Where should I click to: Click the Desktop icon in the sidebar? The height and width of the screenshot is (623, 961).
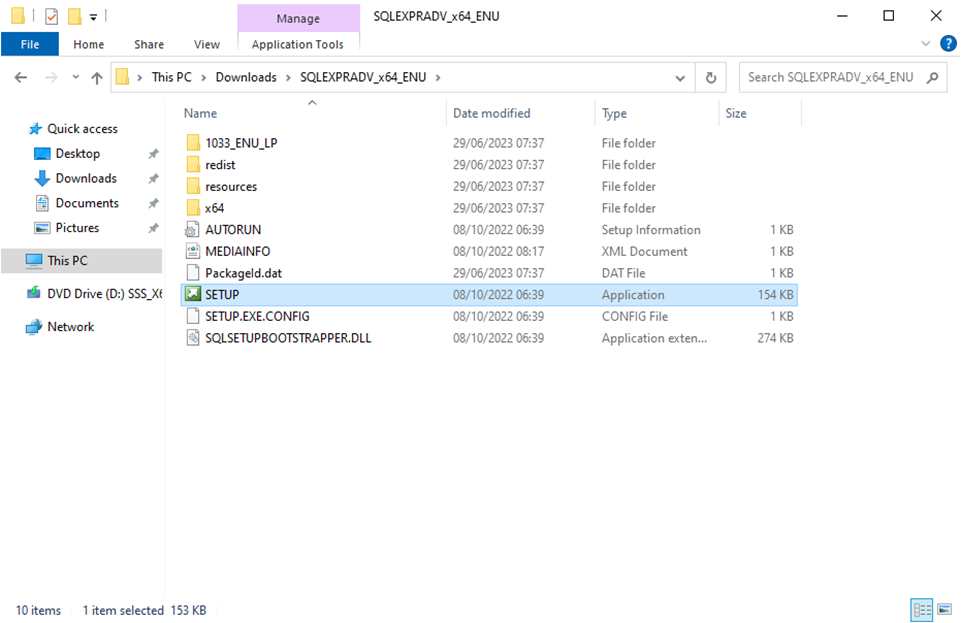[x=42, y=154]
